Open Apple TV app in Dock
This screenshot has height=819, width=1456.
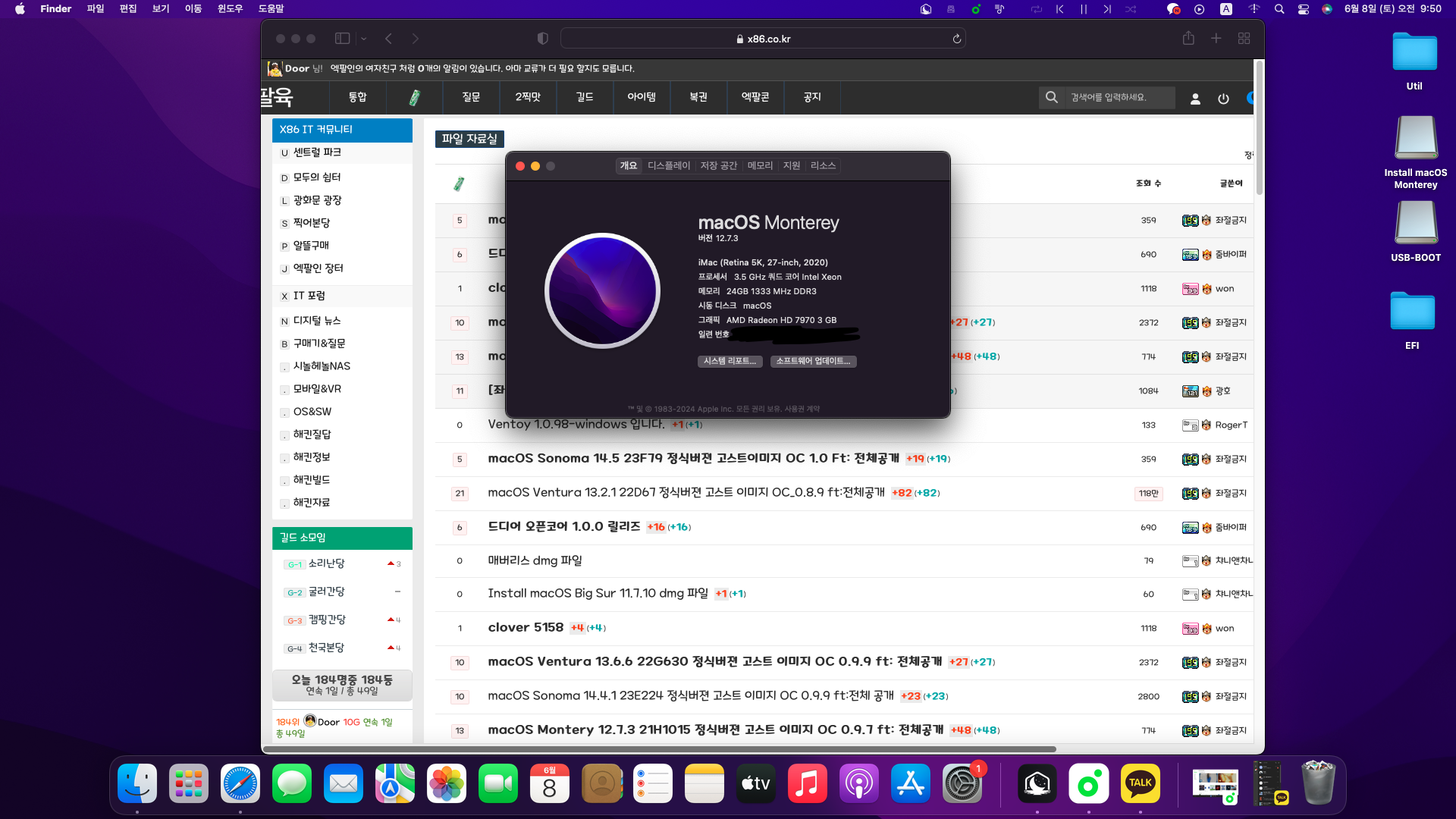756,784
